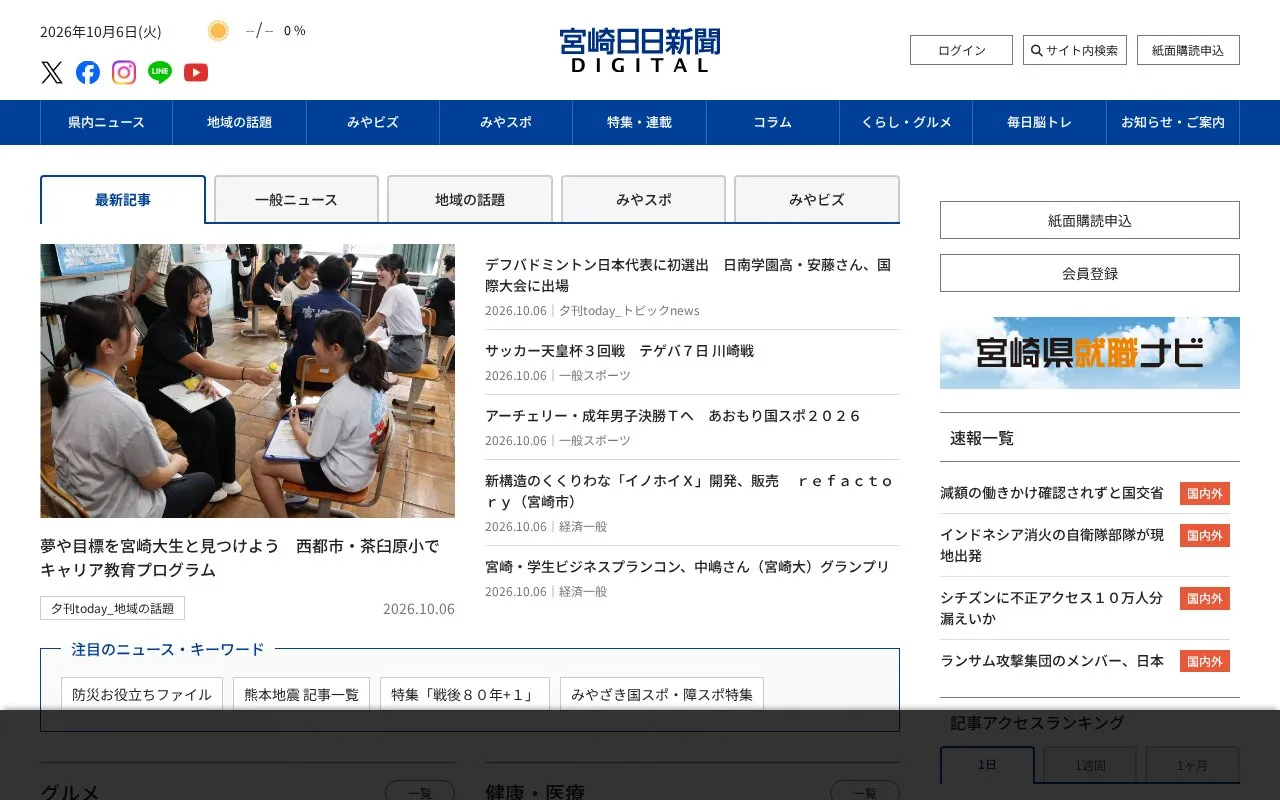The height and width of the screenshot is (800, 1280).
Task: Open the Facebook social icon
Action: click(x=88, y=72)
